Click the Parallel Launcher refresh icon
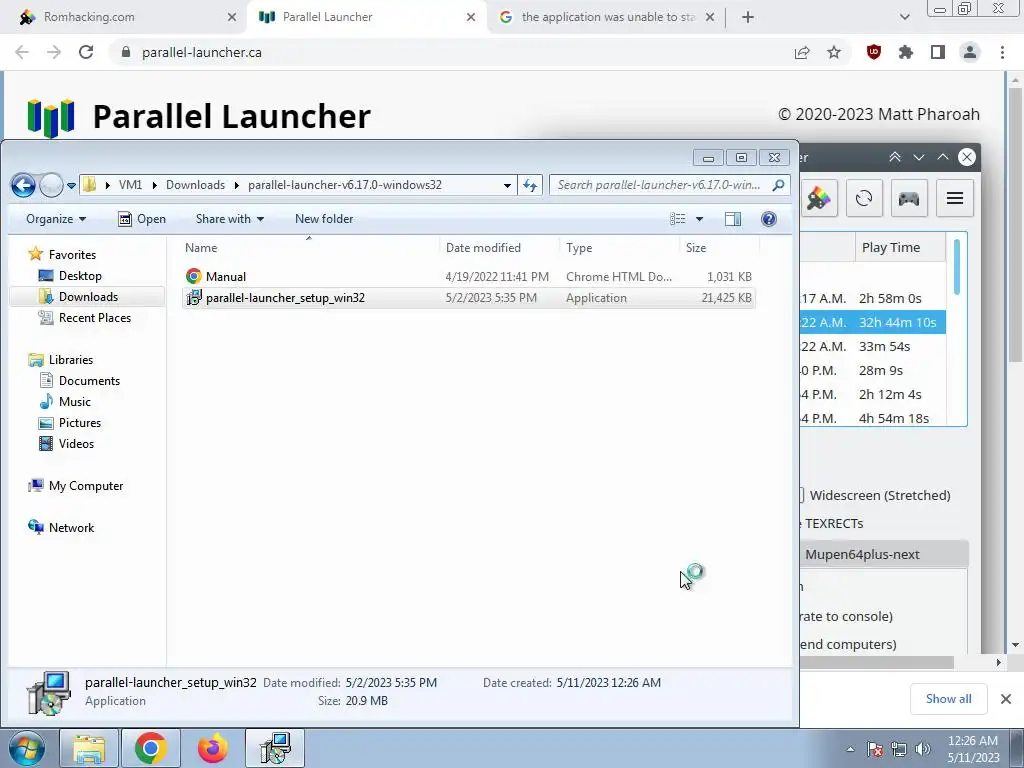This screenshot has width=1024, height=768. tap(864, 198)
